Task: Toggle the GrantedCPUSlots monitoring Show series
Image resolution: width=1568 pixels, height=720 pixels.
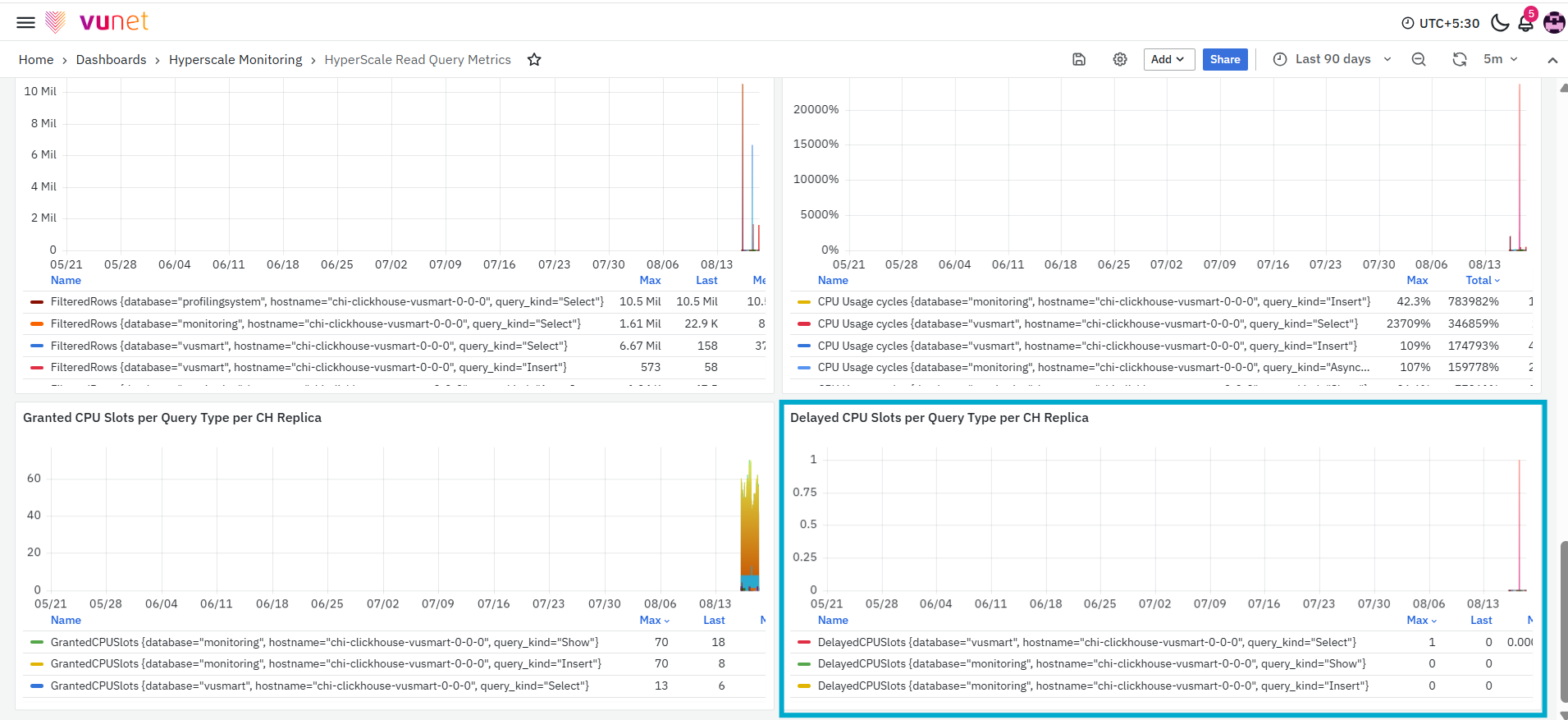Action: (325, 642)
